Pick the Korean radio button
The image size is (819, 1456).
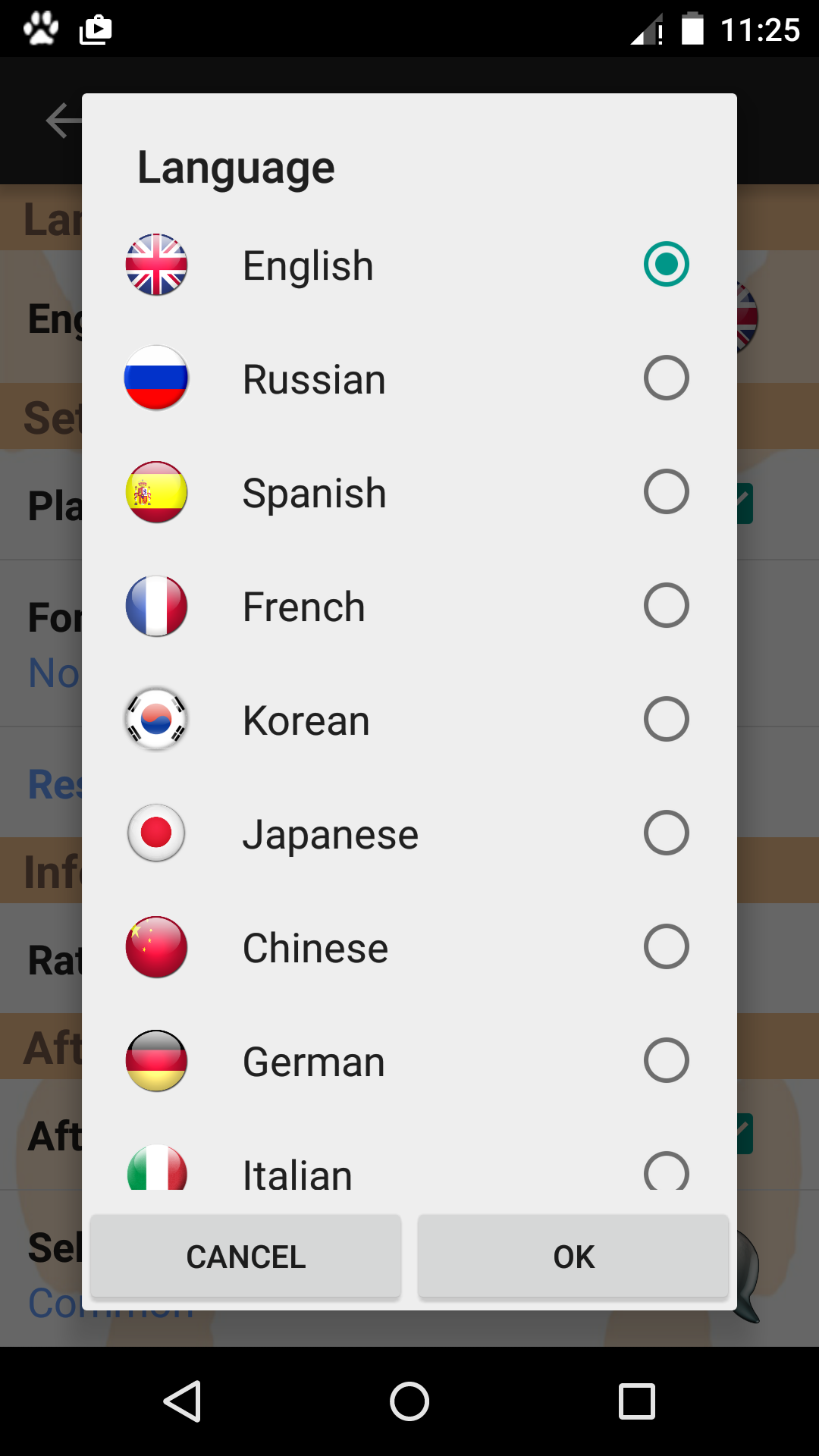666,719
